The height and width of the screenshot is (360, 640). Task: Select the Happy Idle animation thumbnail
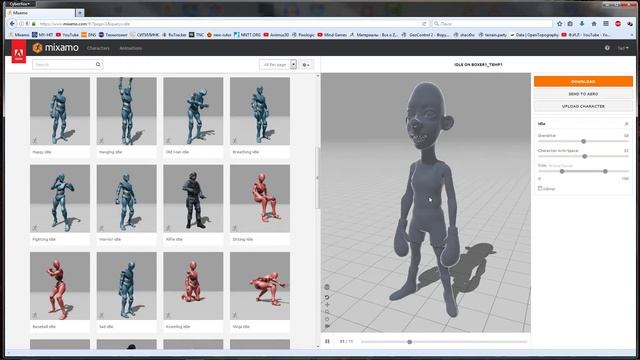point(60,111)
